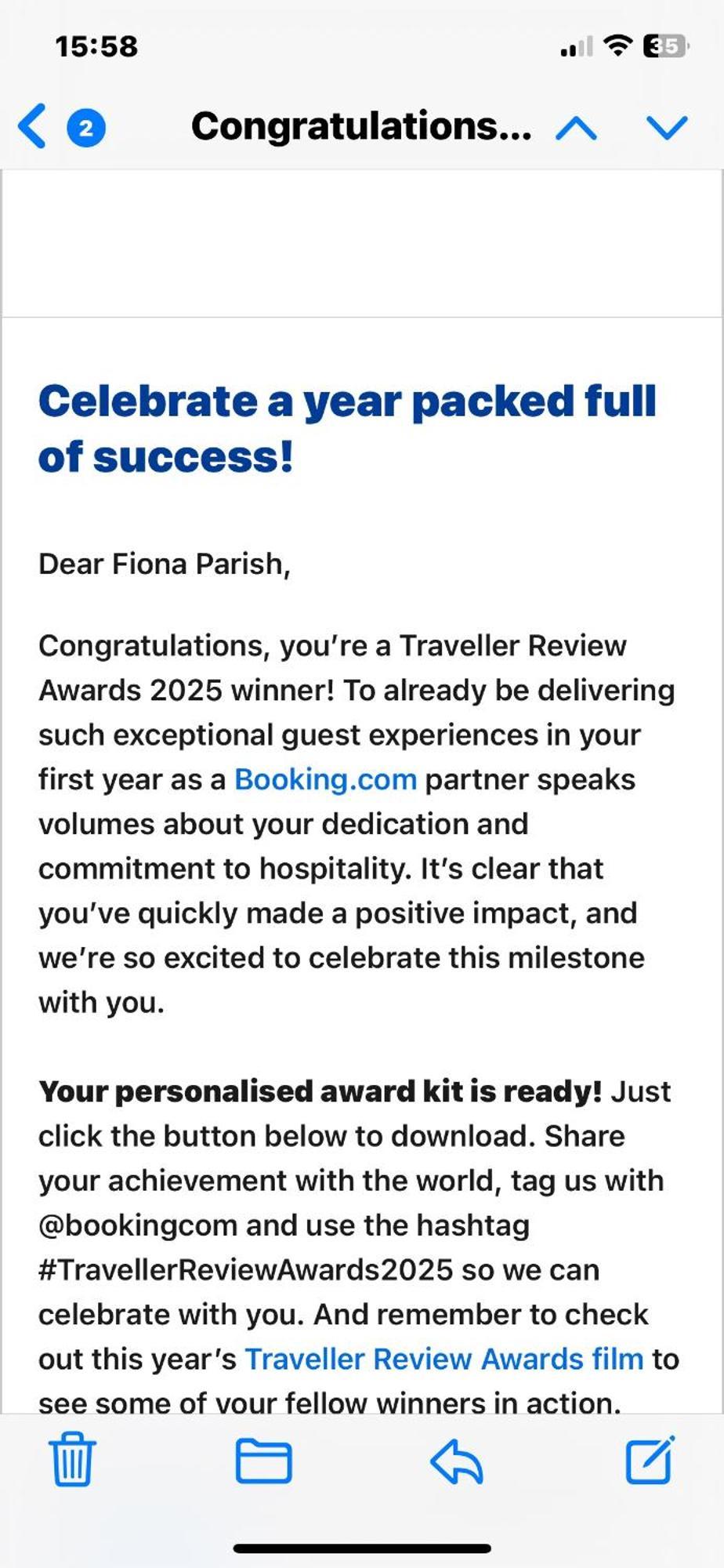Move the email using folder icon
The width and height of the screenshot is (724, 1568).
pyautogui.click(x=263, y=1461)
